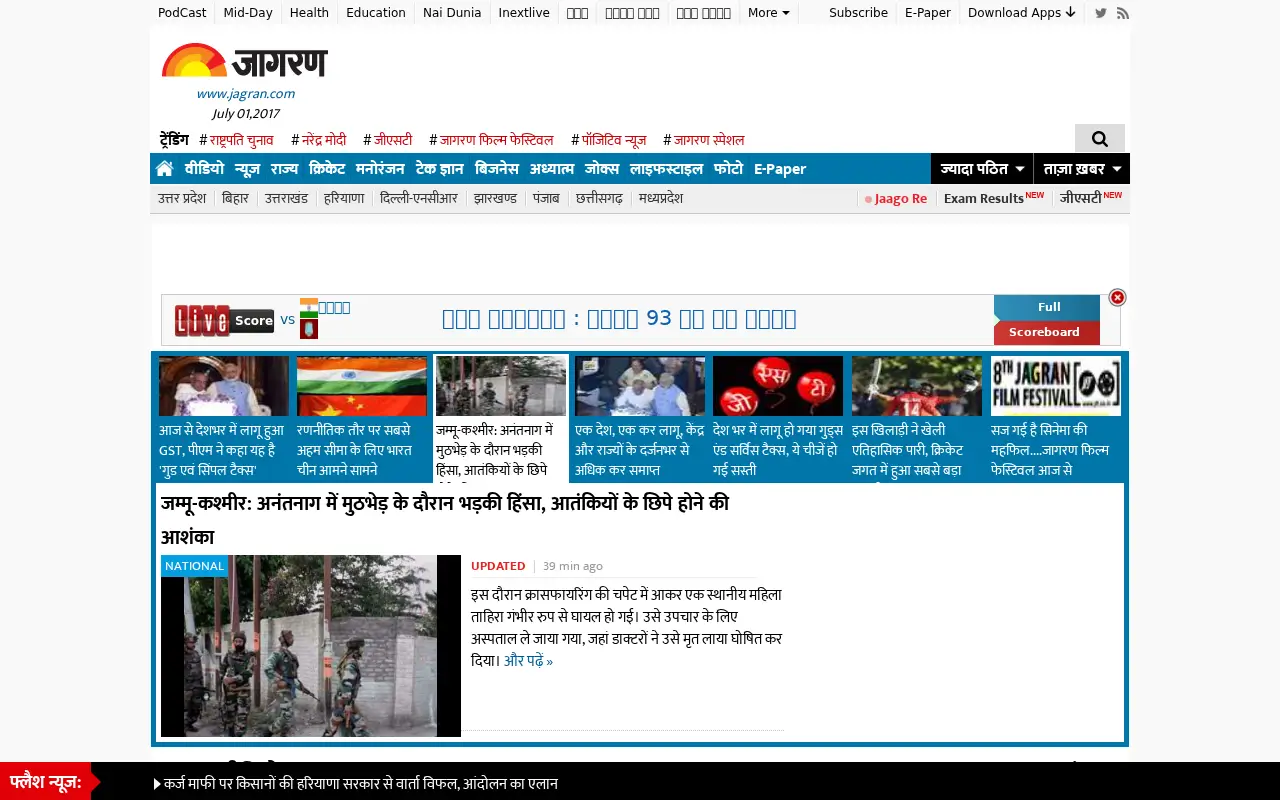Viewport: 1280px width, 800px height.
Task: Select the # नरेंद्र मोदी trending tag
Action: click(318, 140)
